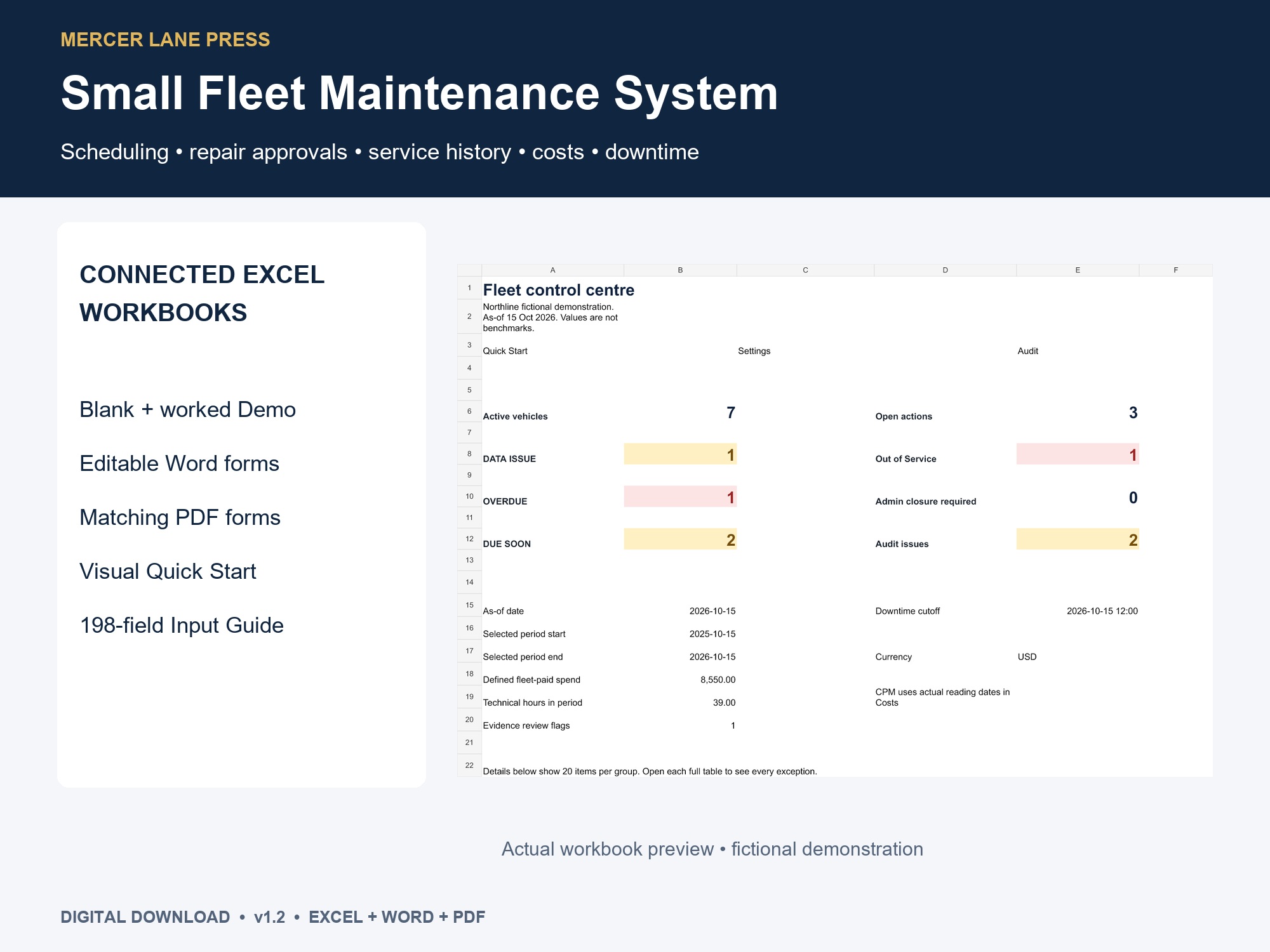The width and height of the screenshot is (1270, 952).
Task: Click the 'Small Fleet Maintenance System' title
Action: pyautogui.click(x=419, y=93)
